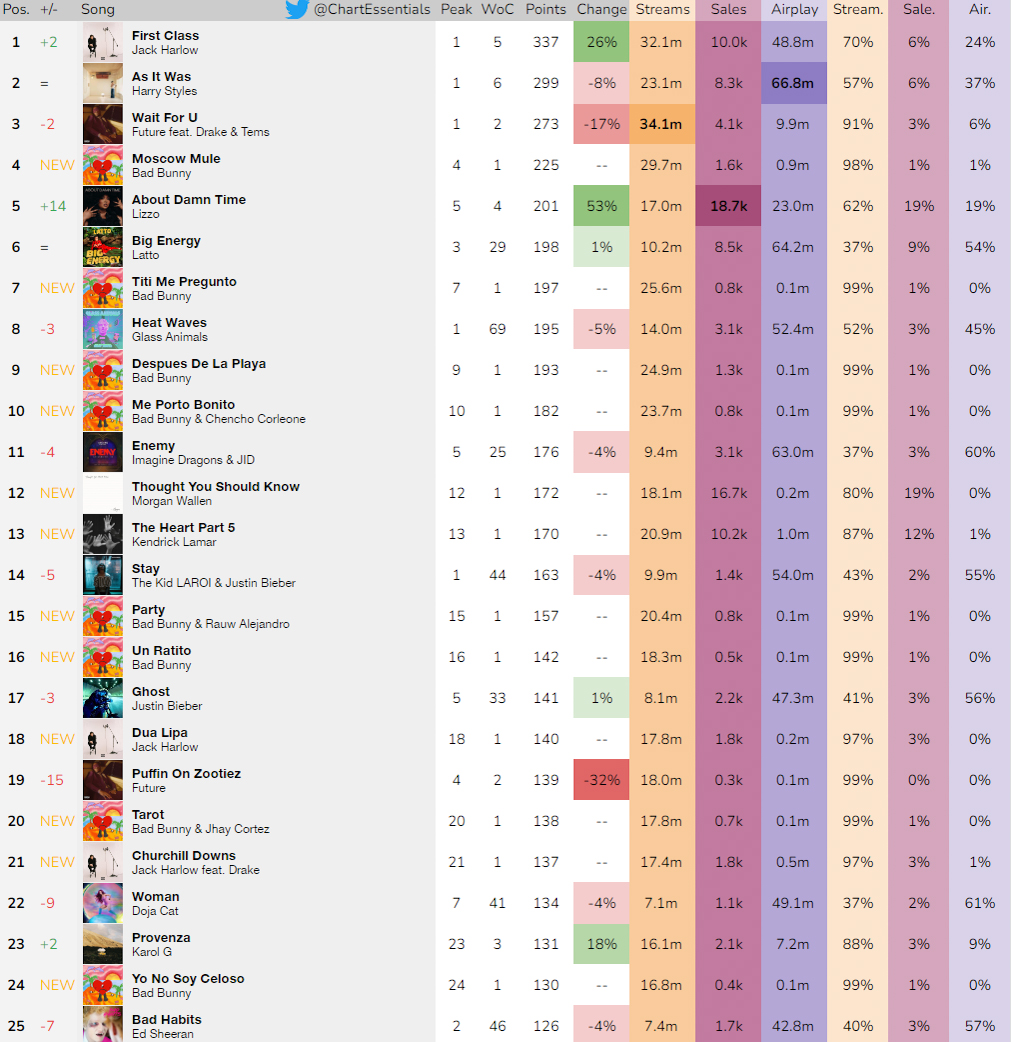Image resolution: width=1011 pixels, height=1042 pixels.
Task: Click the Bad Habits album art
Action: coord(103,1024)
